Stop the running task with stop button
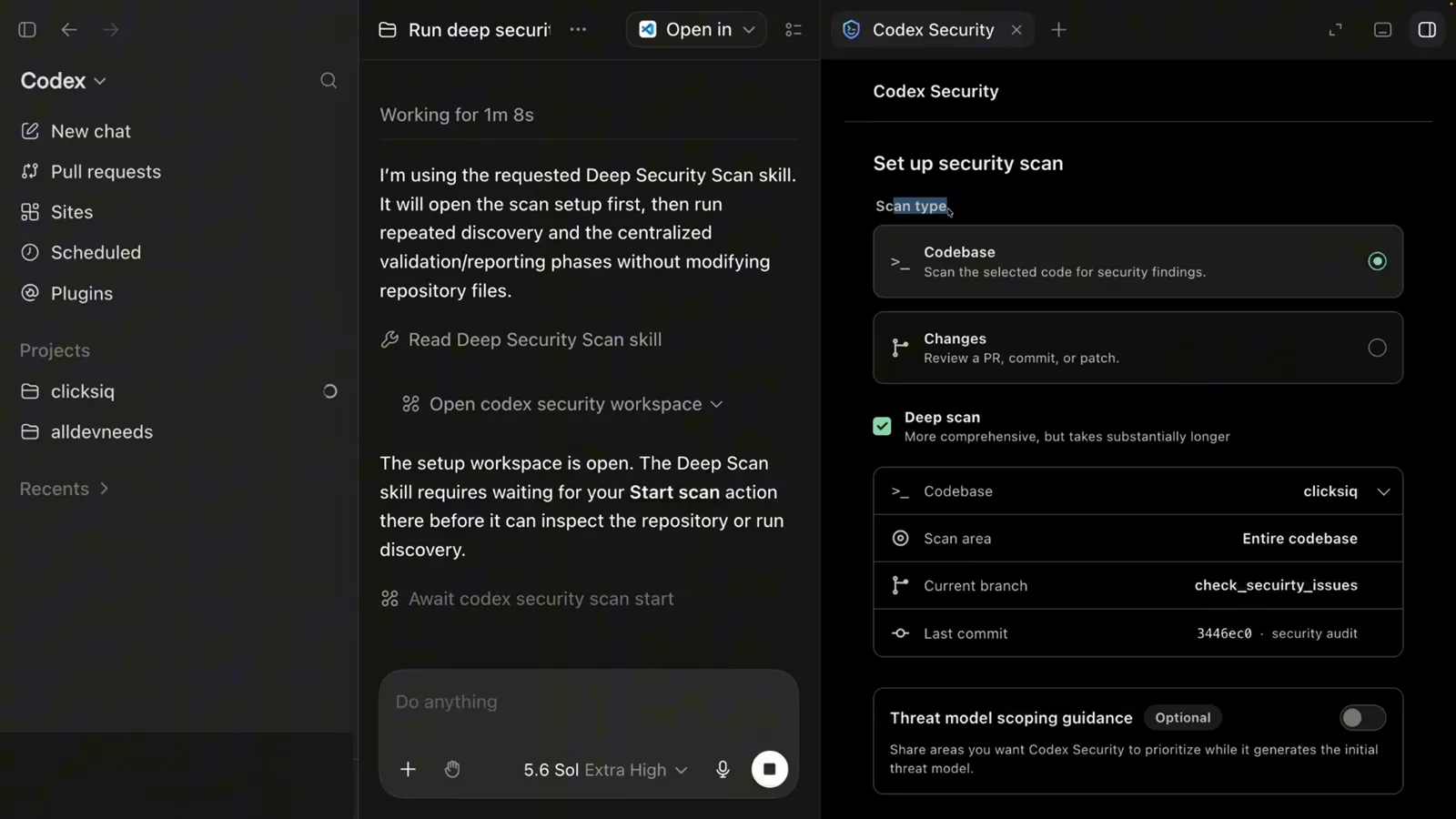This screenshot has width=1456, height=819. click(769, 769)
